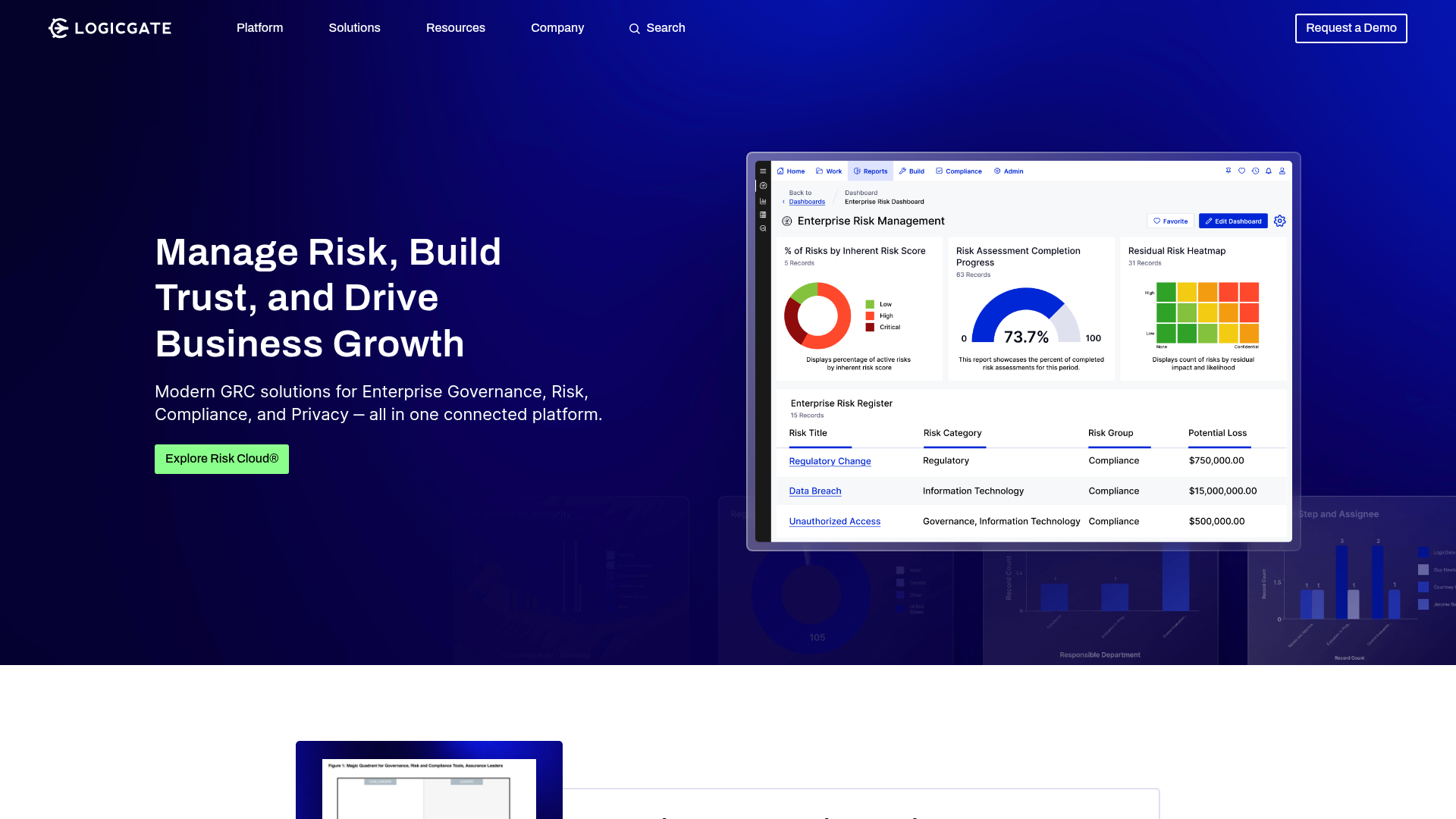Click the LogicGate logo icon
Screen dimensions: 1456x819
57,28
